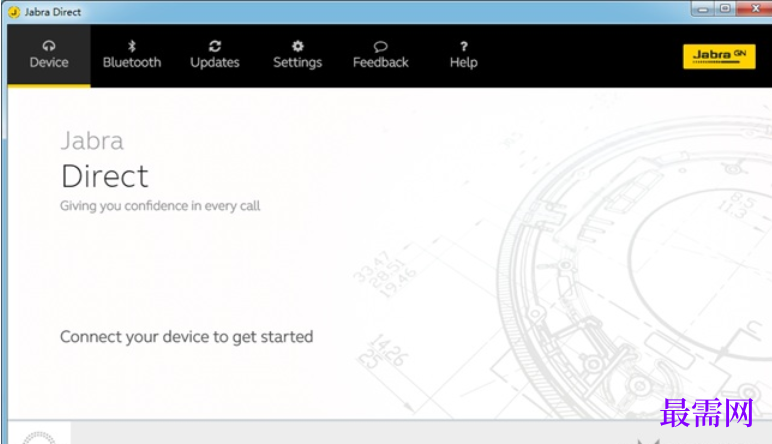Image resolution: width=772 pixels, height=444 pixels.
Task: Open the Device tab
Action: pyautogui.click(x=49, y=55)
